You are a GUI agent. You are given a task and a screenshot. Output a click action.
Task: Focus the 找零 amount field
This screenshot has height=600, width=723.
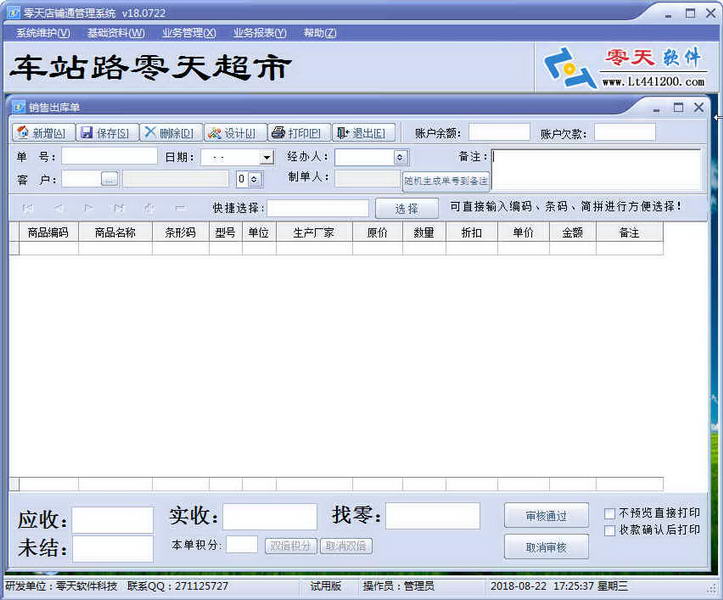(433, 516)
